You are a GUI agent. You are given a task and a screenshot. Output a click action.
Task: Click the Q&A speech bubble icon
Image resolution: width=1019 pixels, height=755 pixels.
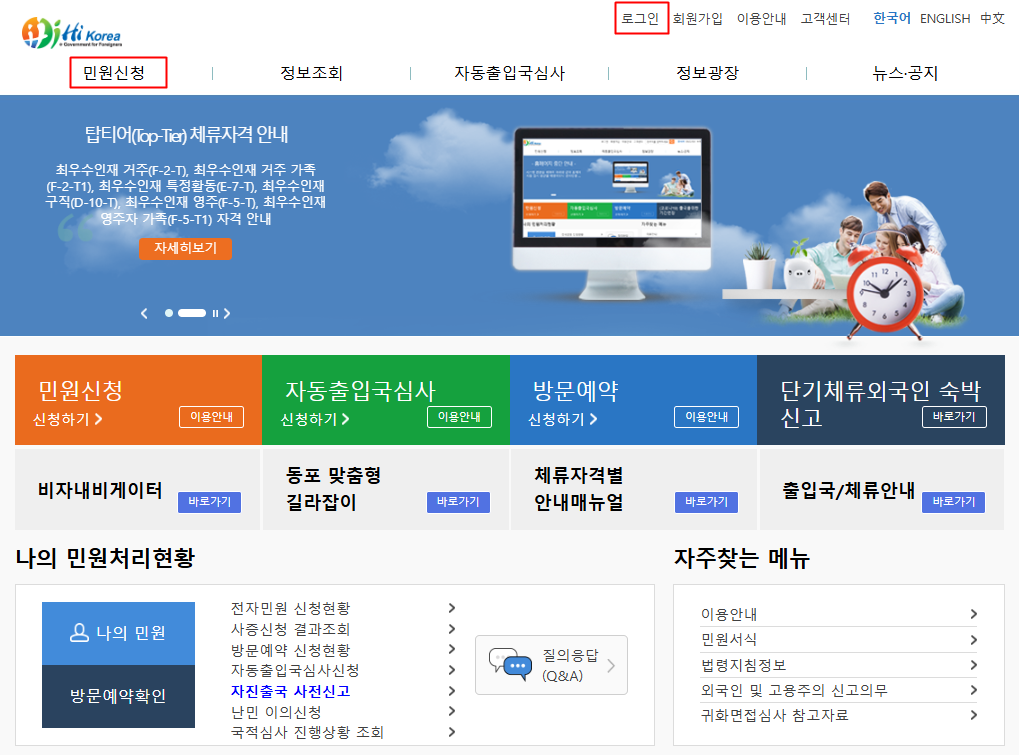[509, 665]
